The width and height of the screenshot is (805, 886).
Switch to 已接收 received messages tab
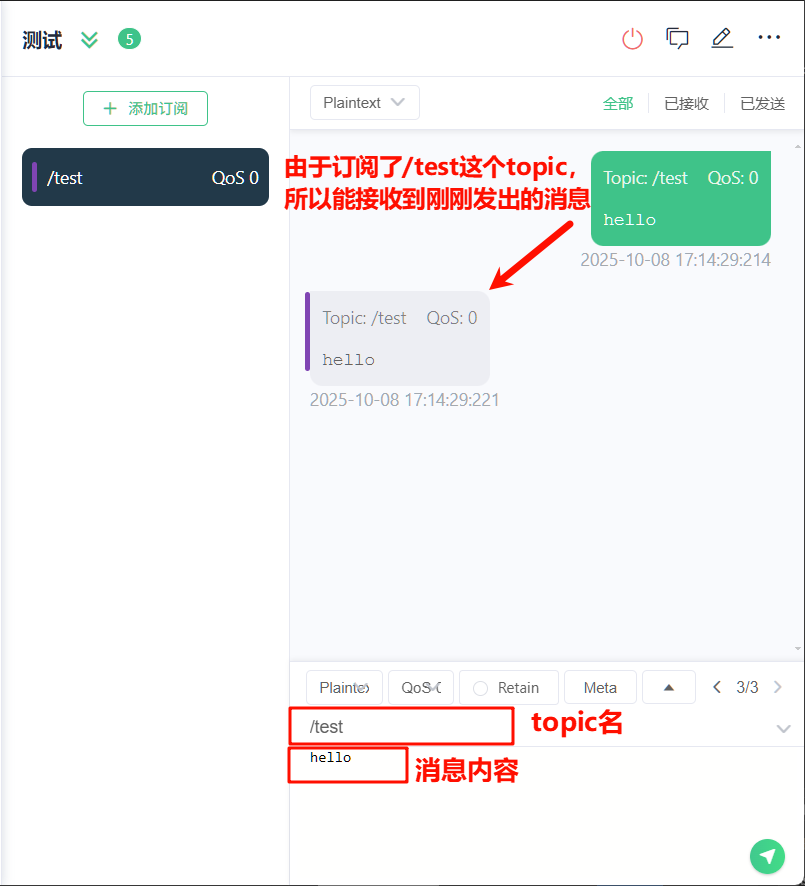(686, 103)
